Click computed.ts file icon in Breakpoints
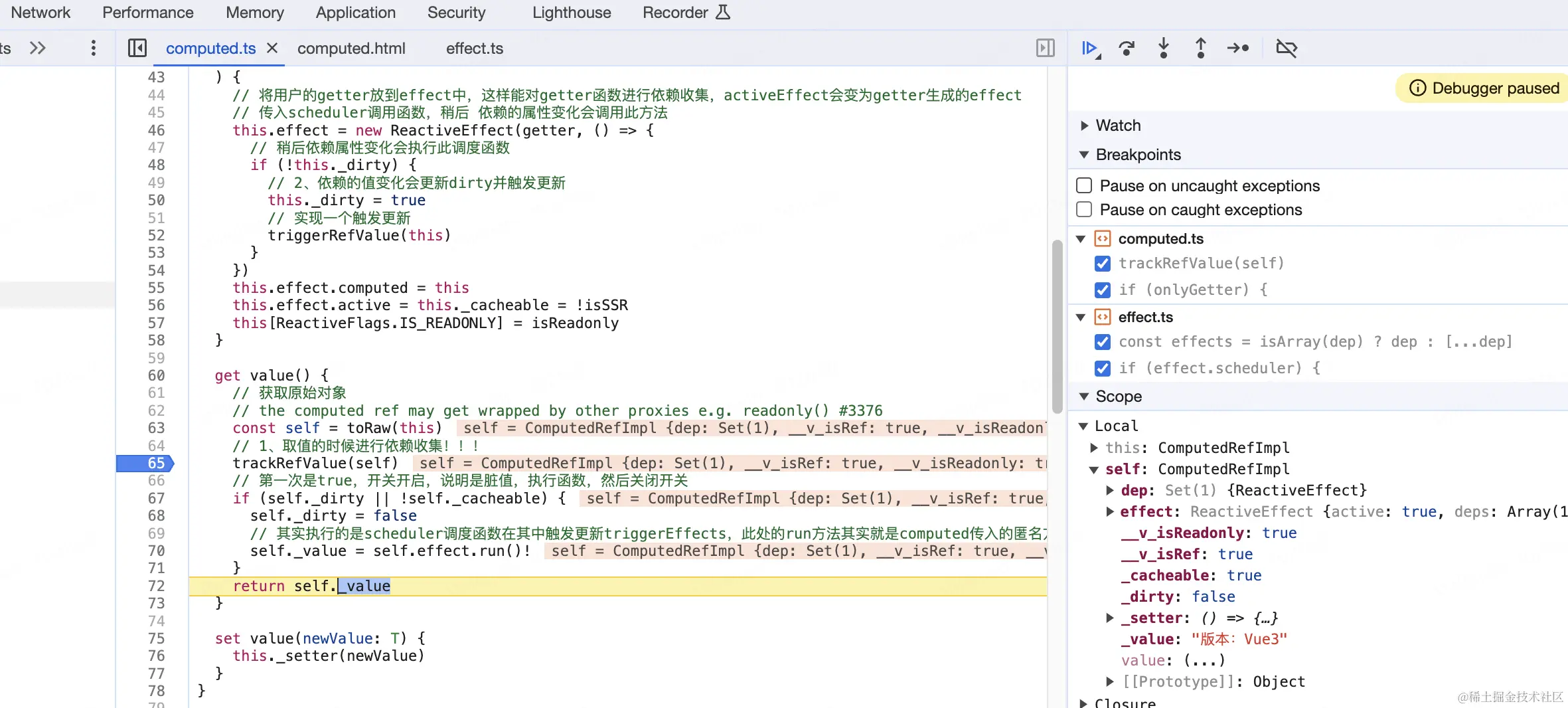This screenshot has width=1568, height=708. 1102,238
